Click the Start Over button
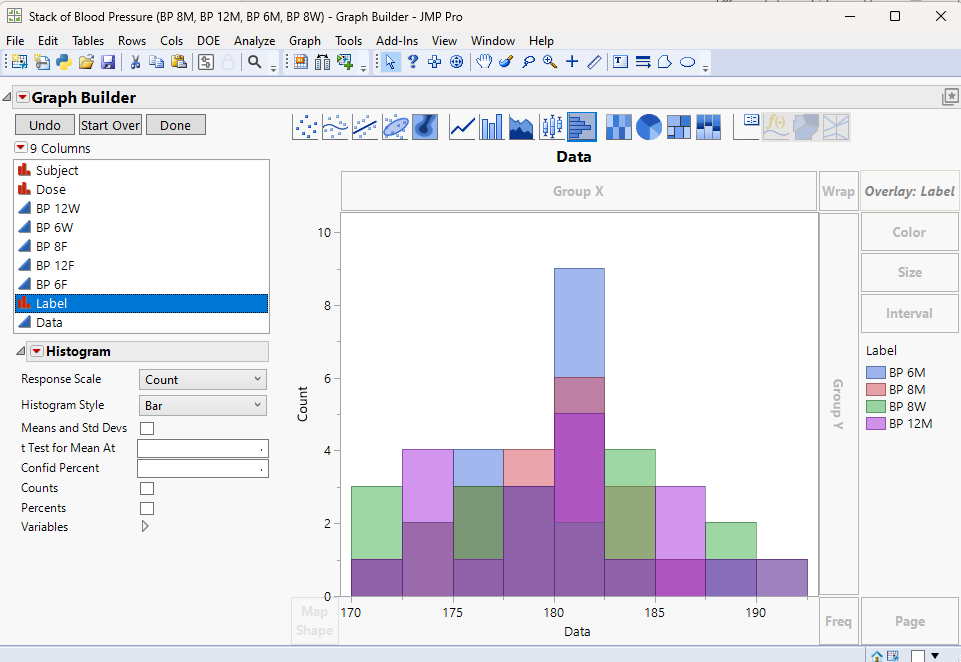 tap(110, 125)
